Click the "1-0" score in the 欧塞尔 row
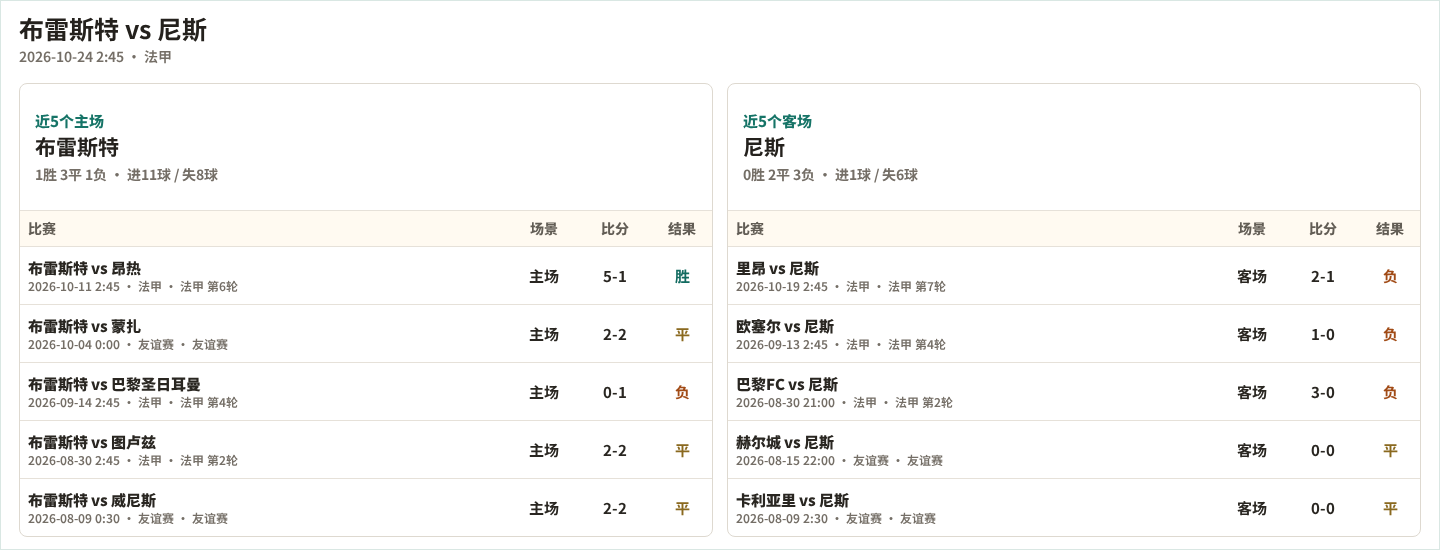The height and width of the screenshot is (550, 1440). pyautogui.click(x=1323, y=334)
